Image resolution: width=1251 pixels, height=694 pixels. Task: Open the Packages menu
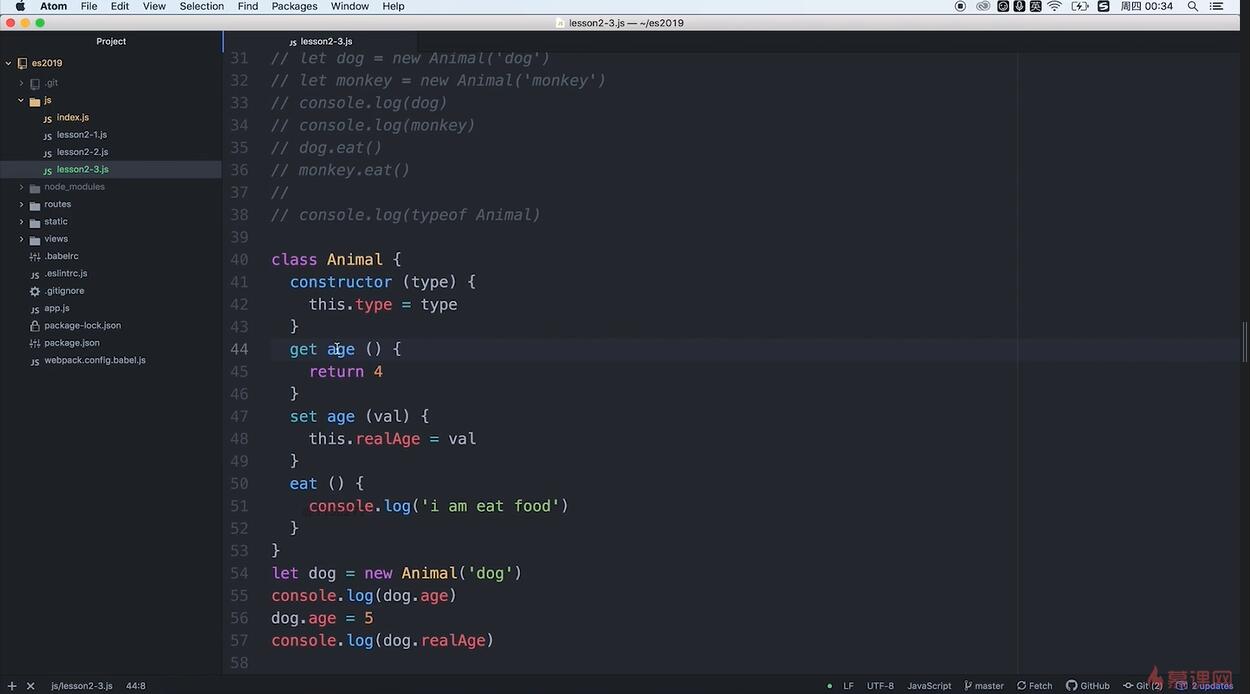click(x=294, y=6)
